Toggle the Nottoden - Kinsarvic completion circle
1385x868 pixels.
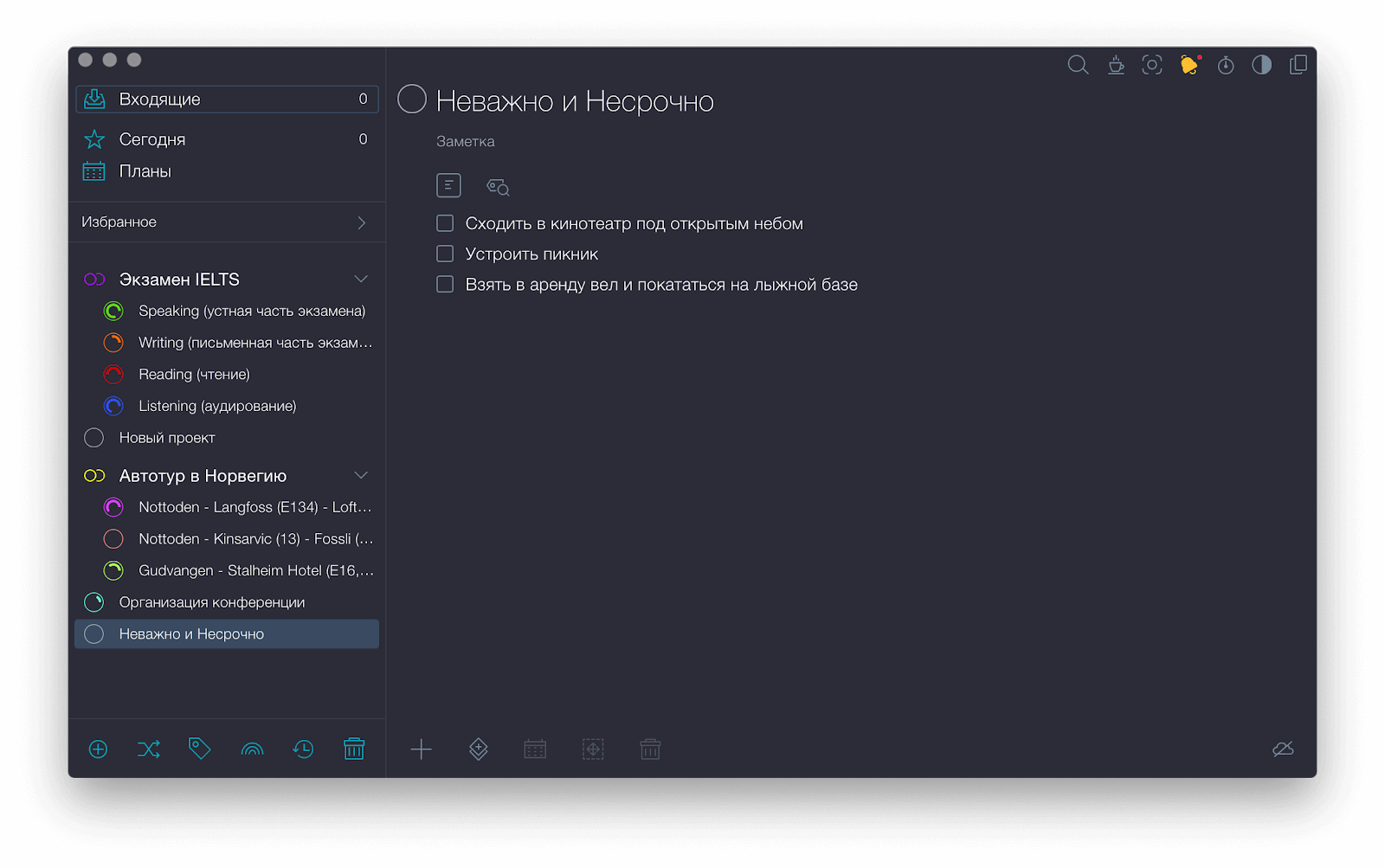(x=113, y=539)
